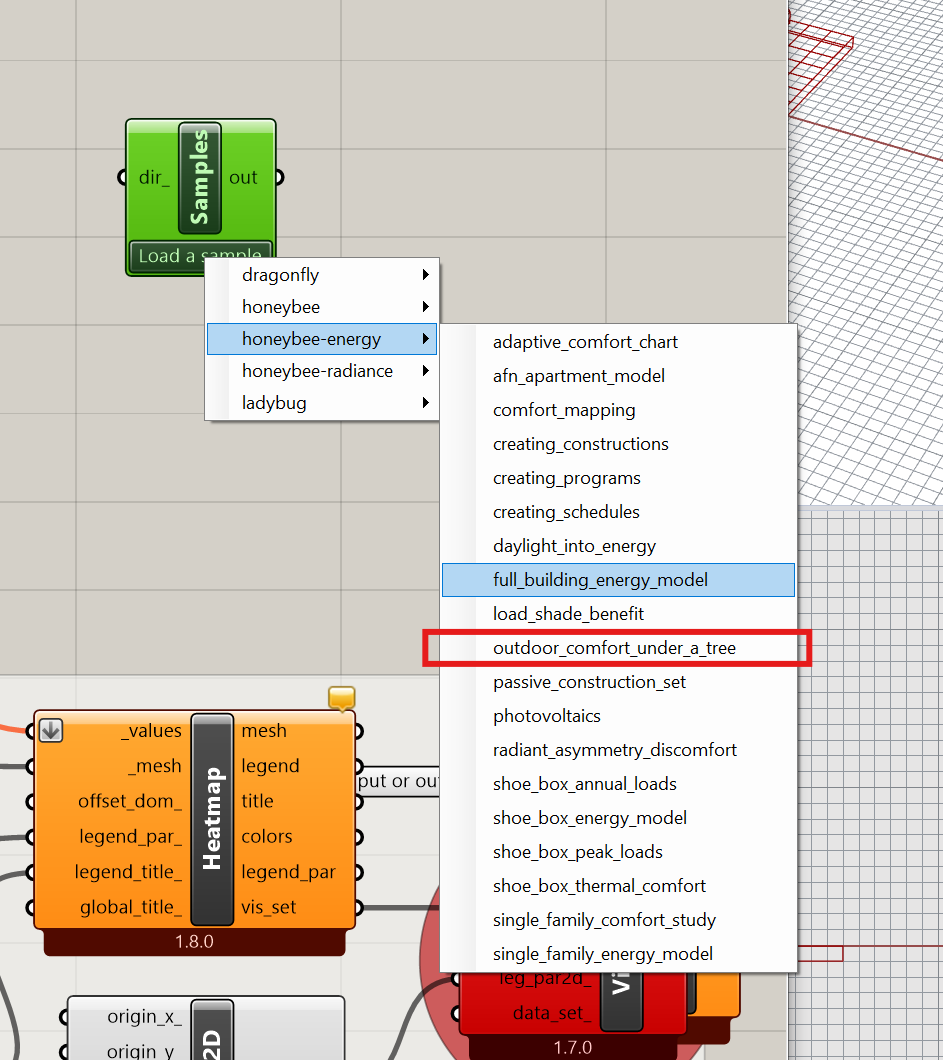Click the 1.7.0 version label
Viewport: 943px width, 1060px height.
pos(573,1048)
